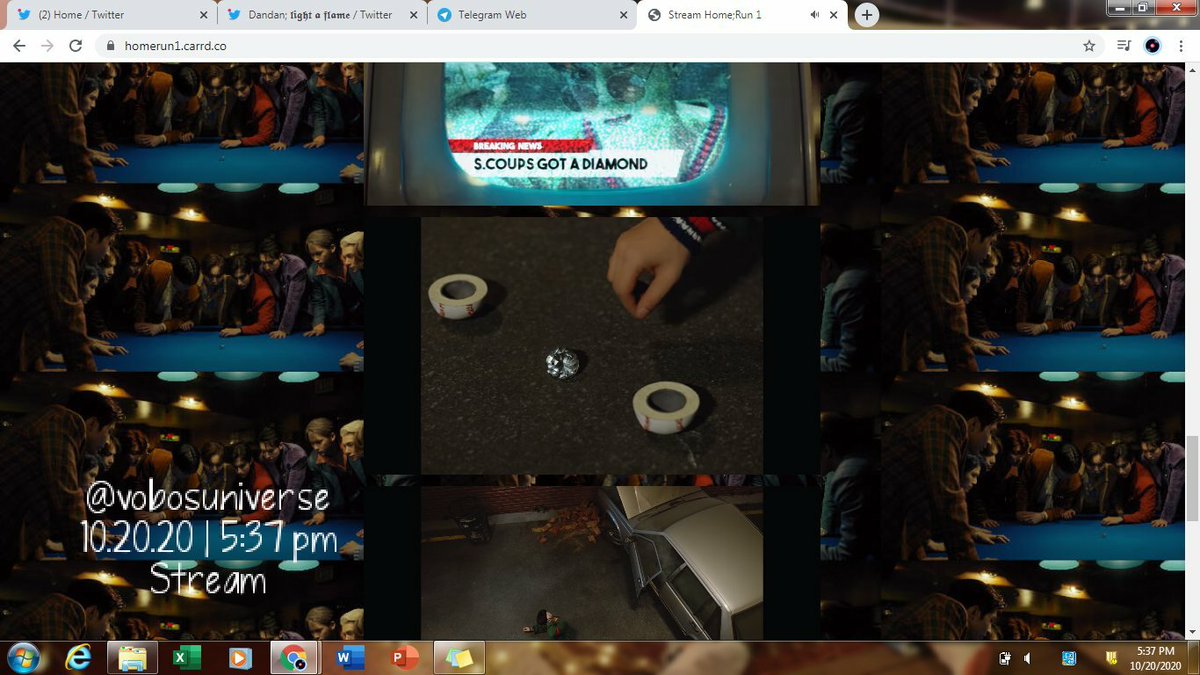Open Sticky Notes from the taskbar
Image resolution: width=1200 pixels, height=675 pixels.
coord(460,658)
